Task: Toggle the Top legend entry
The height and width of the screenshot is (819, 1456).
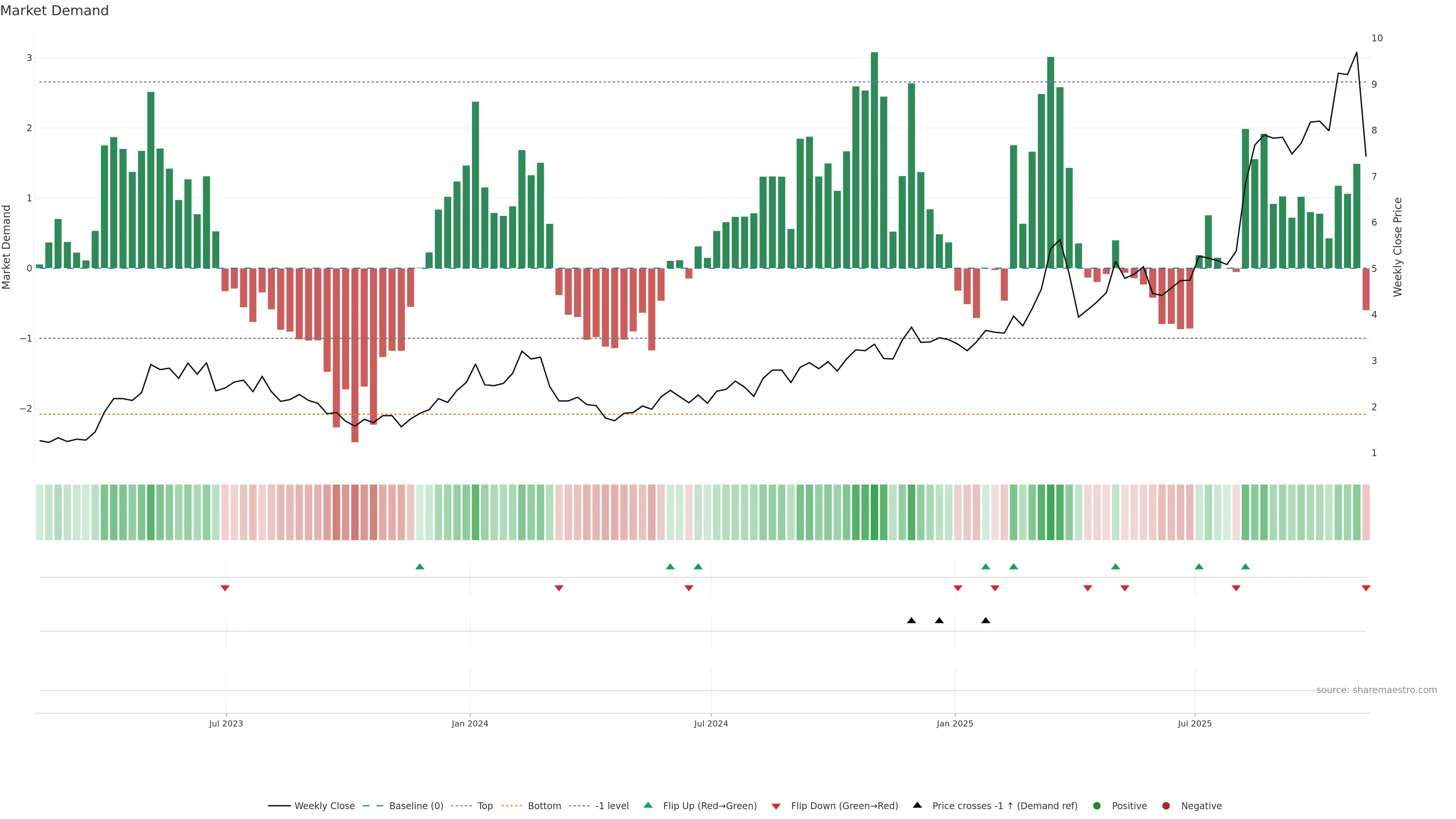Action: click(x=485, y=805)
